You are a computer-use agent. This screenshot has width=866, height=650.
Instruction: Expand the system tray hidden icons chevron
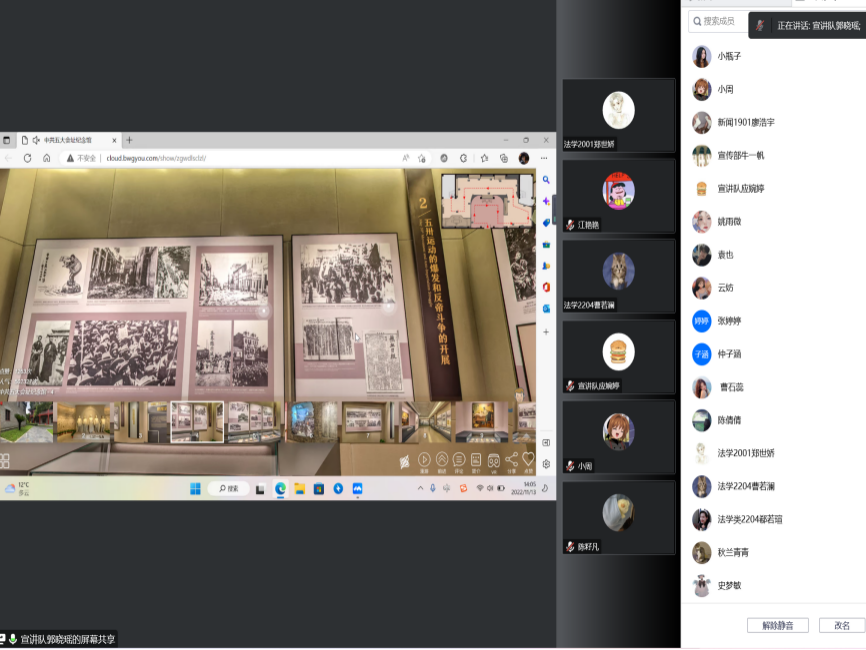click(x=420, y=488)
